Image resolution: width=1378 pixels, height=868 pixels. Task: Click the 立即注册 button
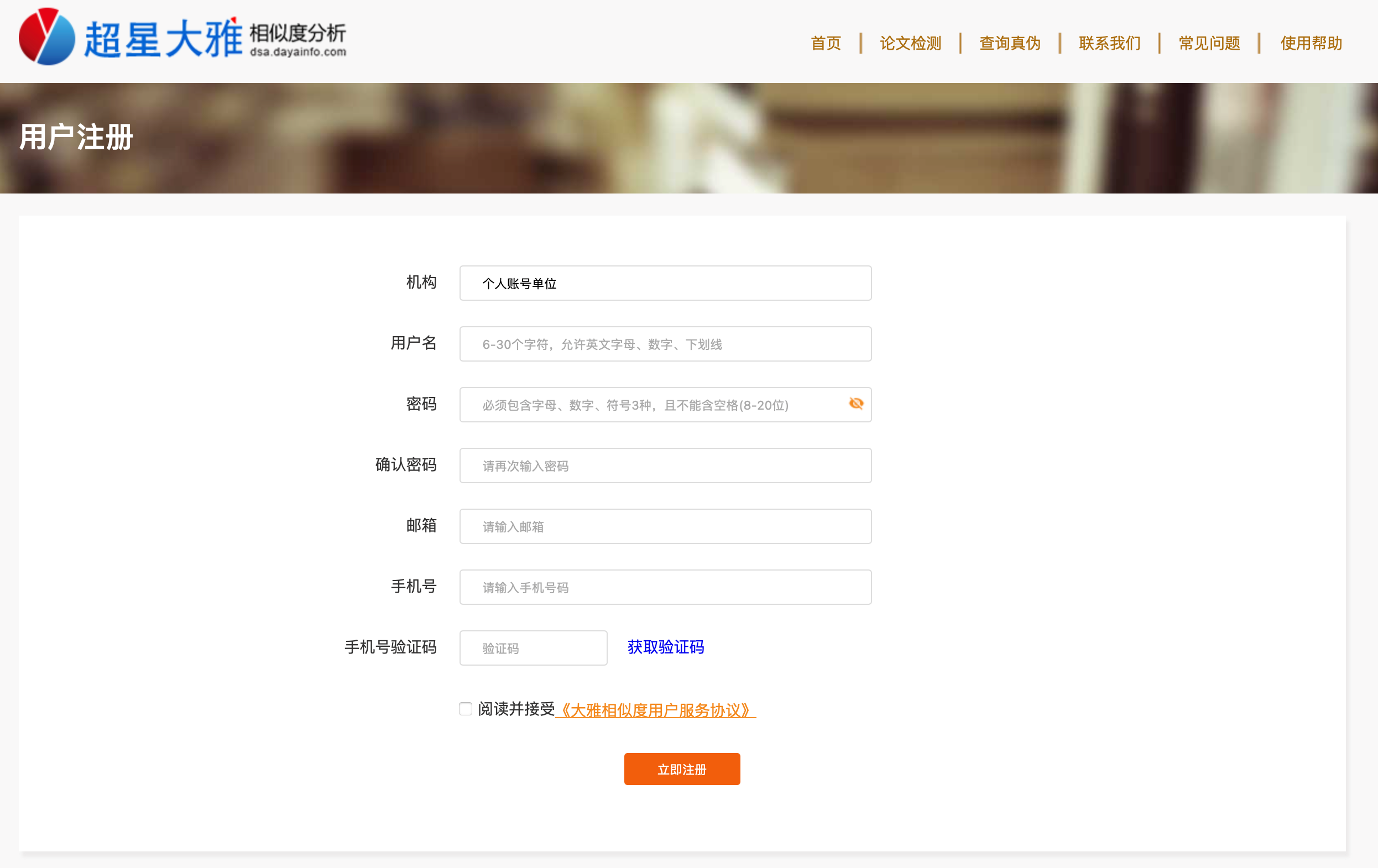682,769
